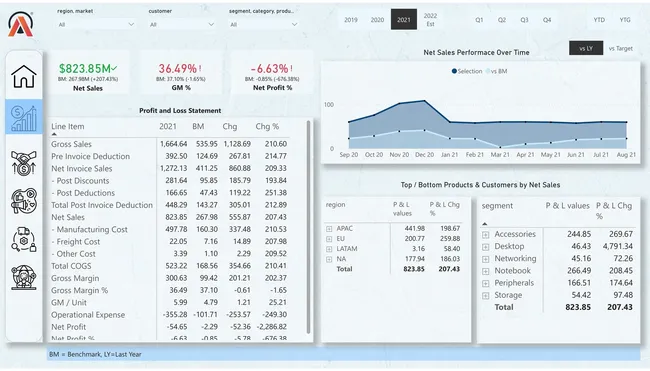650x371 pixels.
Task: Click the GM % red exclamation indicator
Action: (200, 68)
